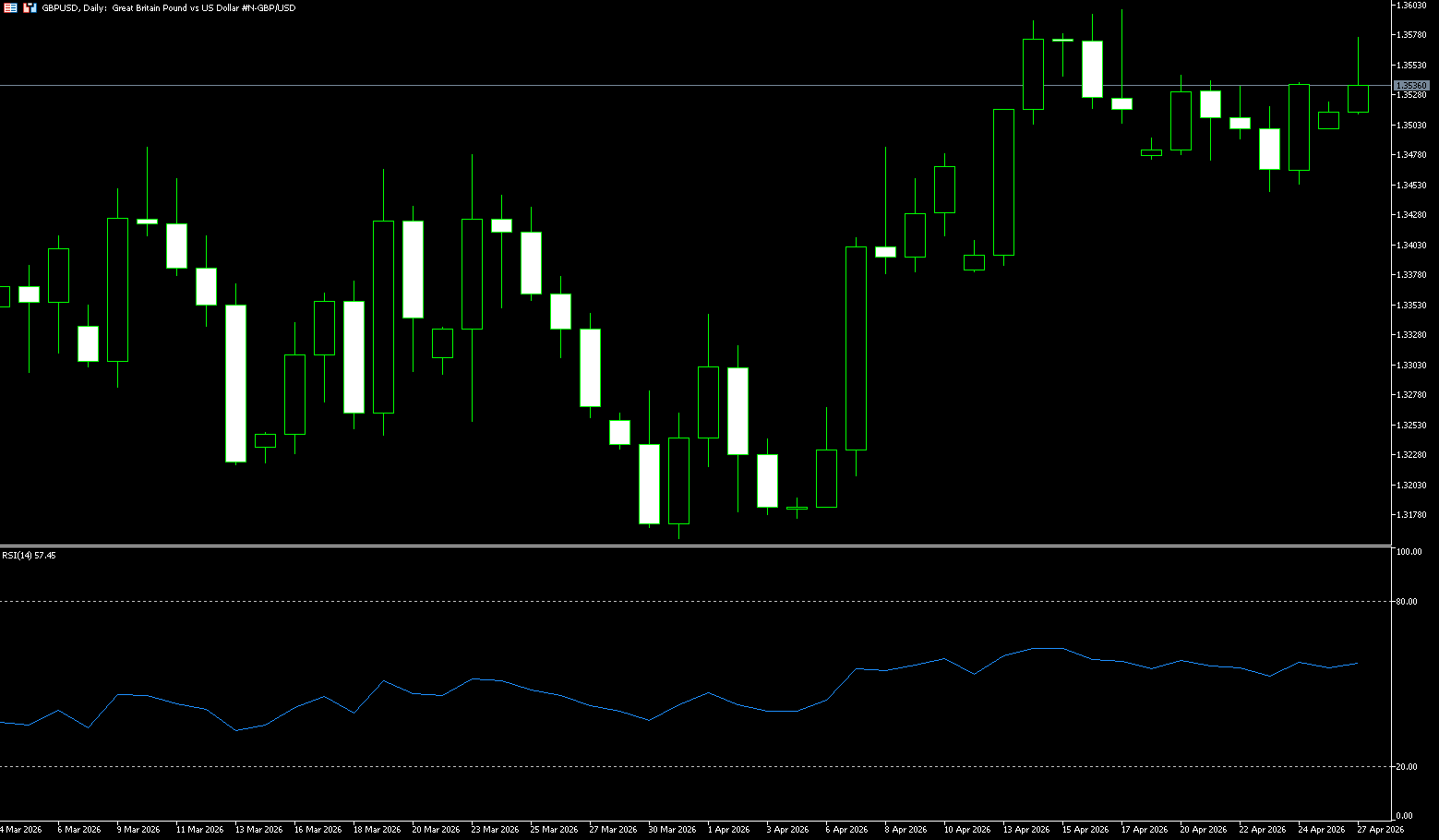Viewport: 1439px width, 840px height.
Task: Select the horizontal current price line
Action: pos(646,85)
